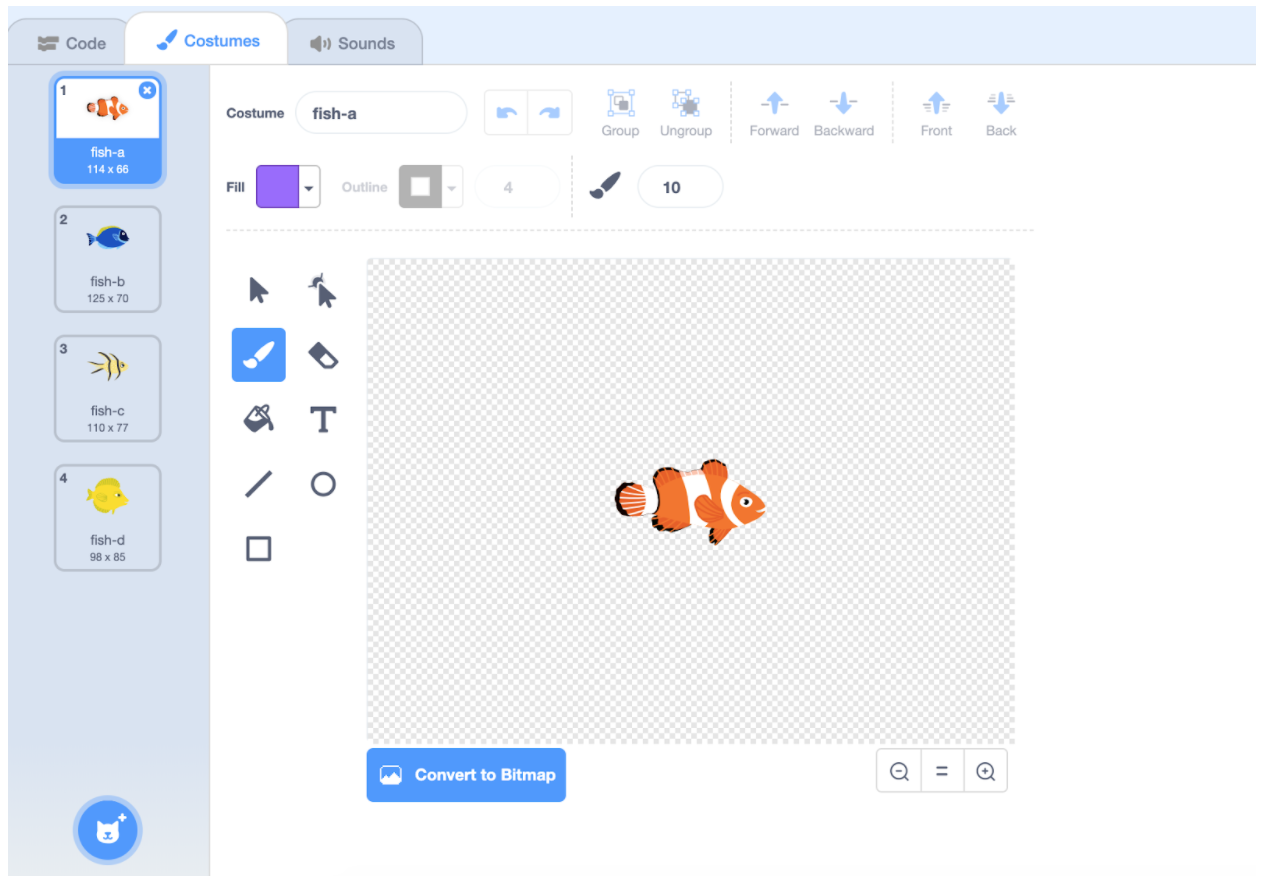
Task: Open the Costumes tab
Action: (x=207, y=41)
